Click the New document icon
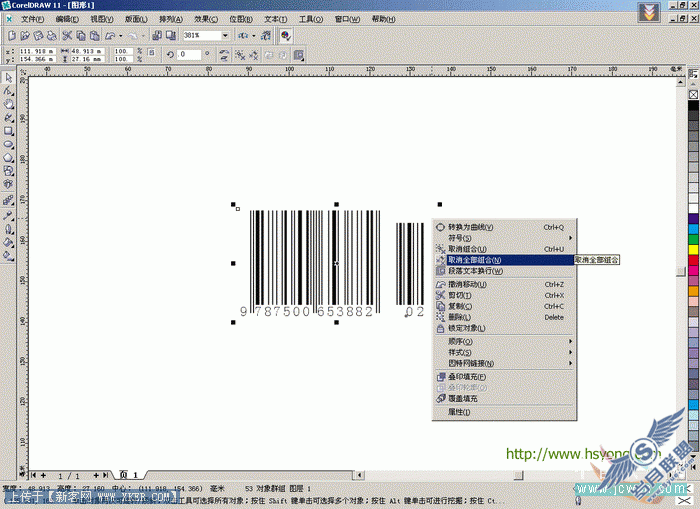700x509 pixels. point(12,35)
